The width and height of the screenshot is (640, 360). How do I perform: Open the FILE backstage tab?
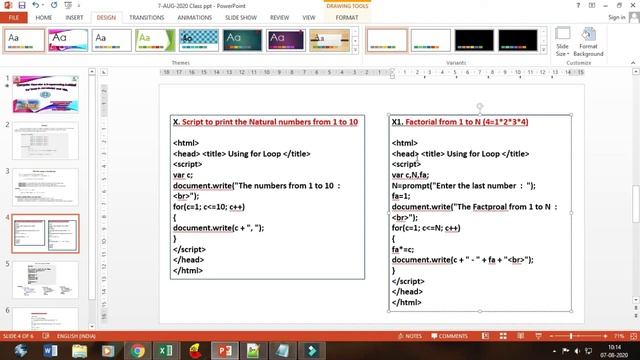(x=13, y=18)
